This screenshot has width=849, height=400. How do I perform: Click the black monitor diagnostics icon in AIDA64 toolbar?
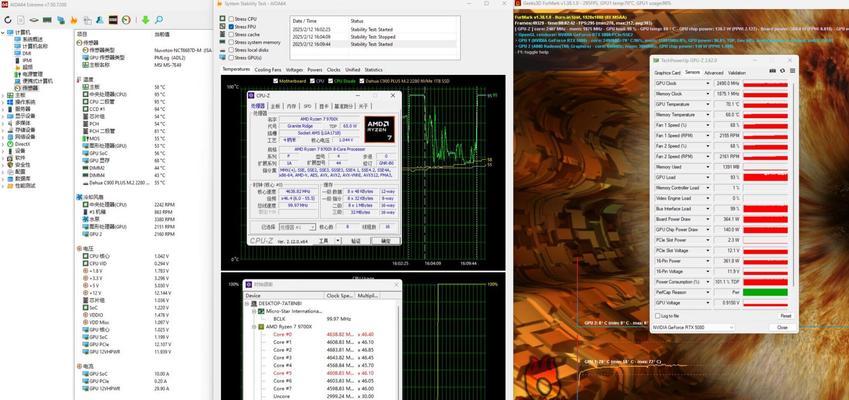[x=113, y=20]
